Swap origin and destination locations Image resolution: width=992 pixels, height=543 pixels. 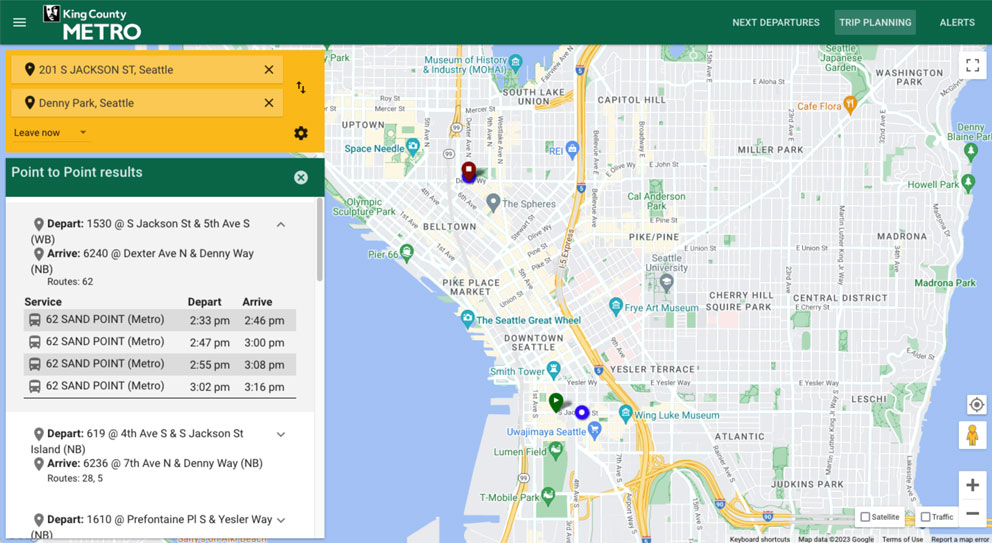pos(301,87)
